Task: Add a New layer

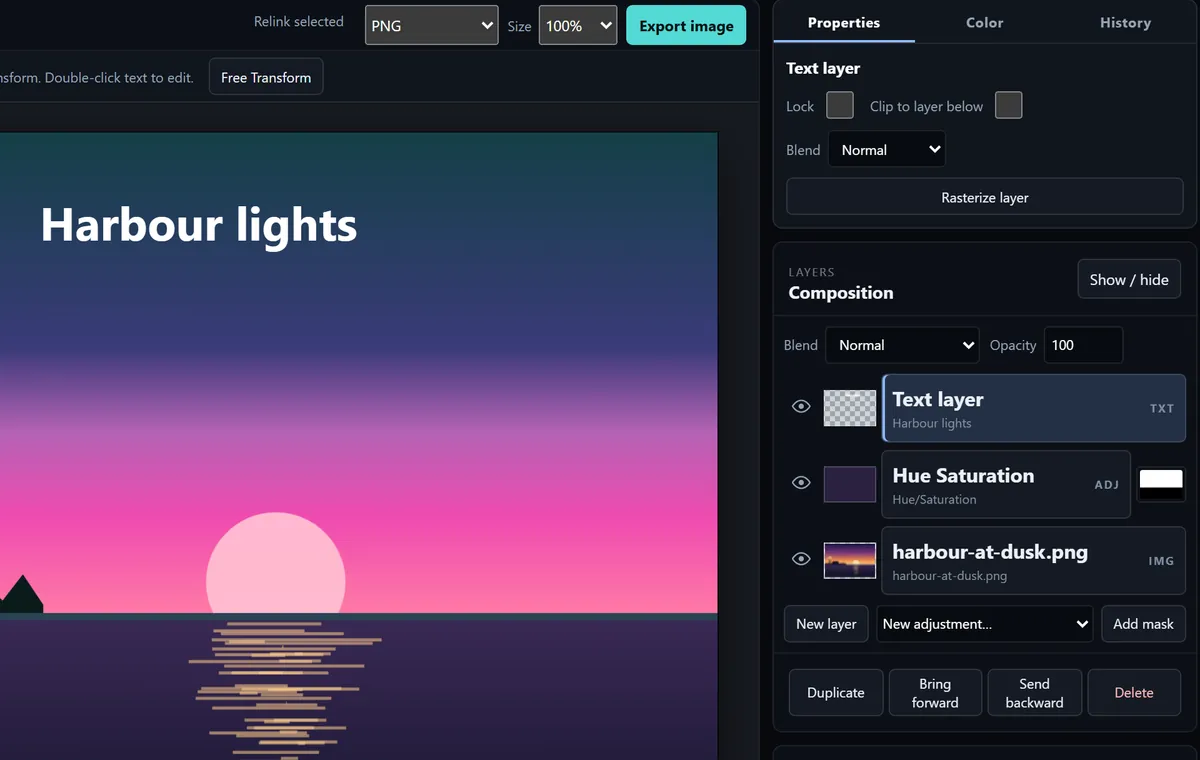Action: 826,624
